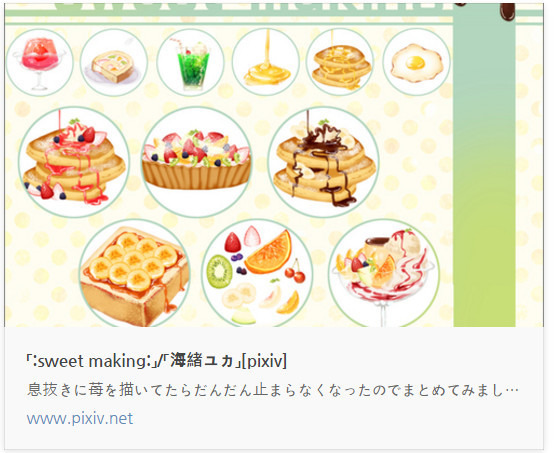Open the sweet making pixiv title
The width and height of the screenshot is (555, 453).
click(156, 361)
